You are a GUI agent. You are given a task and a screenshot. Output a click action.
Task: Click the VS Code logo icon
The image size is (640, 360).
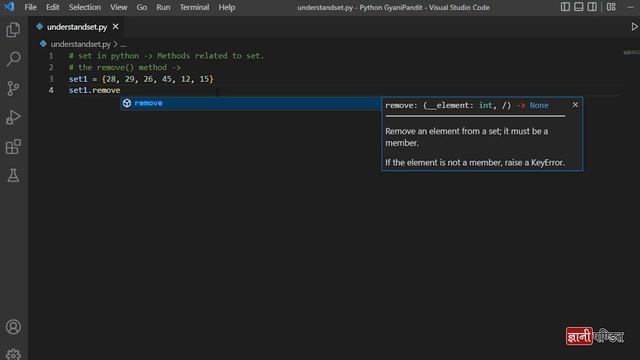pyautogui.click(x=9, y=7)
